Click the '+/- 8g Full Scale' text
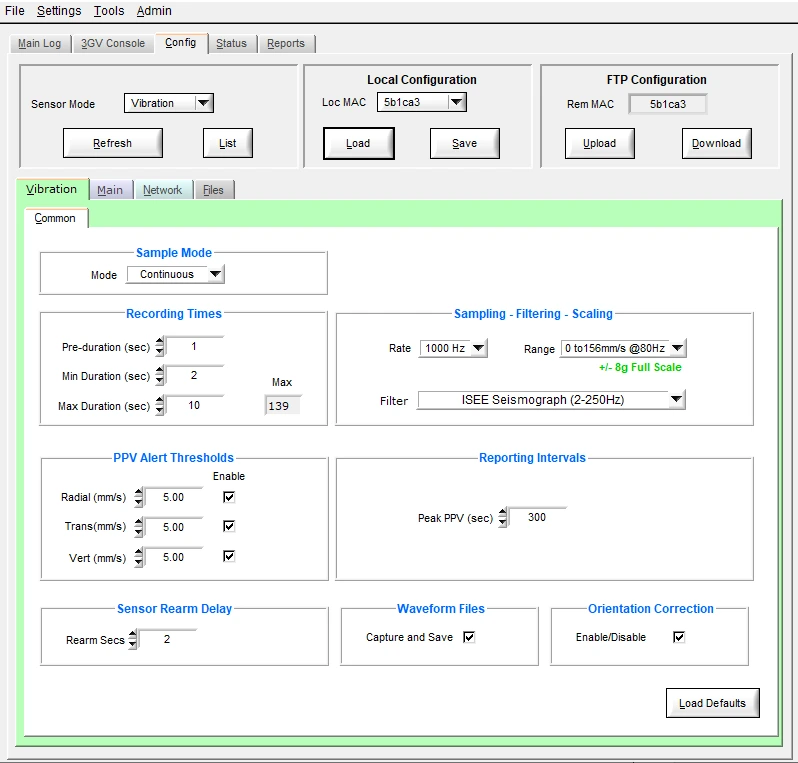This screenshot has width=798, height=763. tap(640, 368)
